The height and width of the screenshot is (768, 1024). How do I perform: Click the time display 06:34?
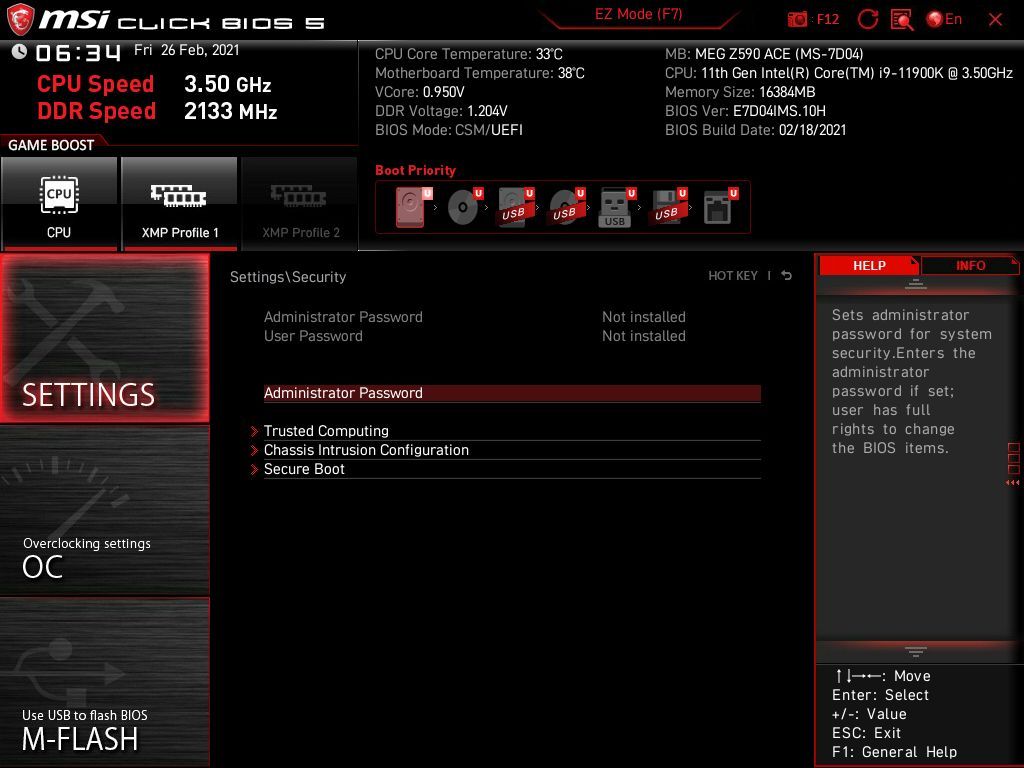click(78, 52)
